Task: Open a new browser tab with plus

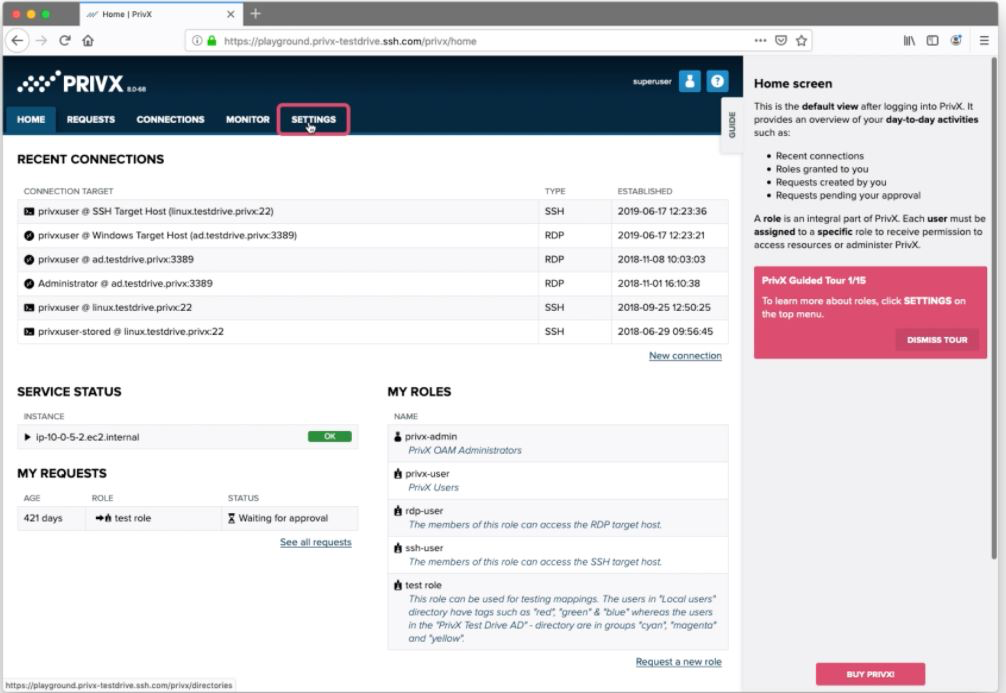Action: tap(255, 13)
